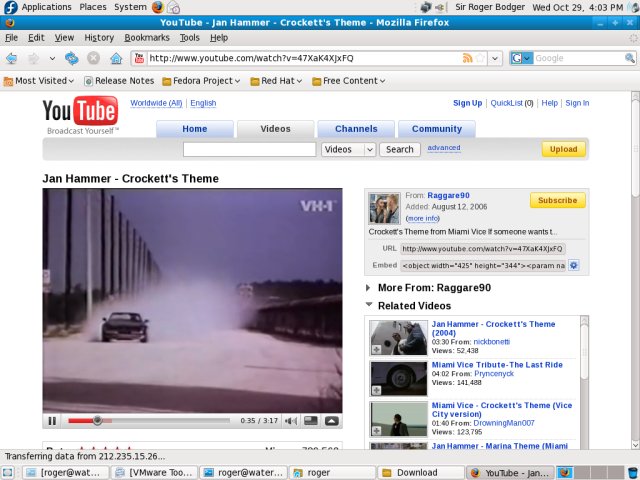The width and height of the screenshot is (640, 480).
Task: Open the History menu
Action: click(x=99, y=38)
